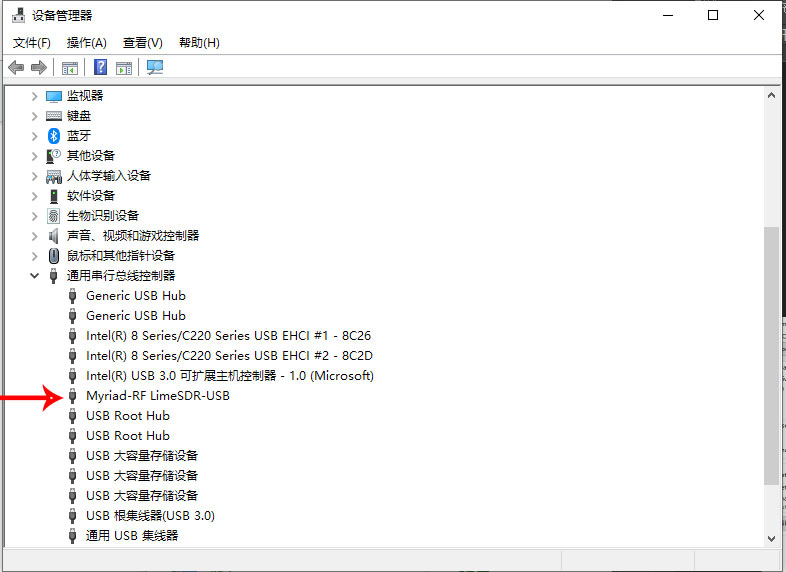Select the monitor icon beside 监视器
The image size is (786, 572).
tap(54, 96)
